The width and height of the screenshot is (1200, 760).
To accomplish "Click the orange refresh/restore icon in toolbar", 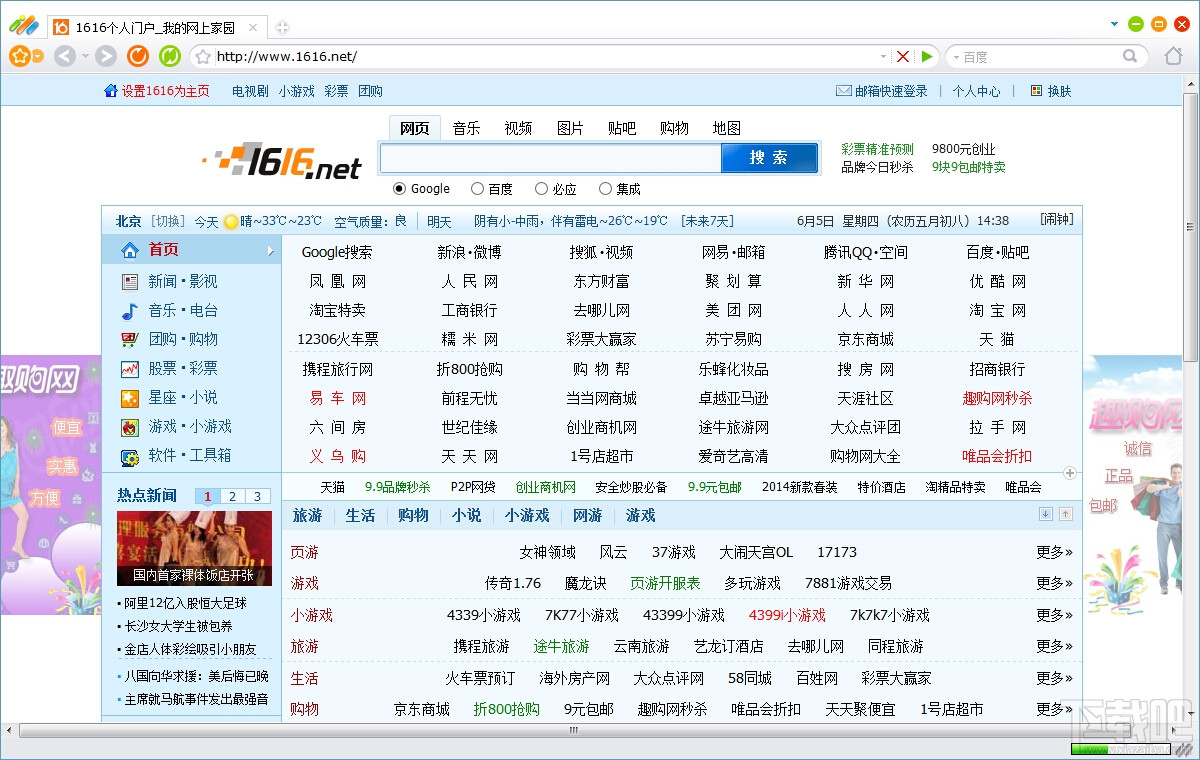I will [x=138, y=57].
